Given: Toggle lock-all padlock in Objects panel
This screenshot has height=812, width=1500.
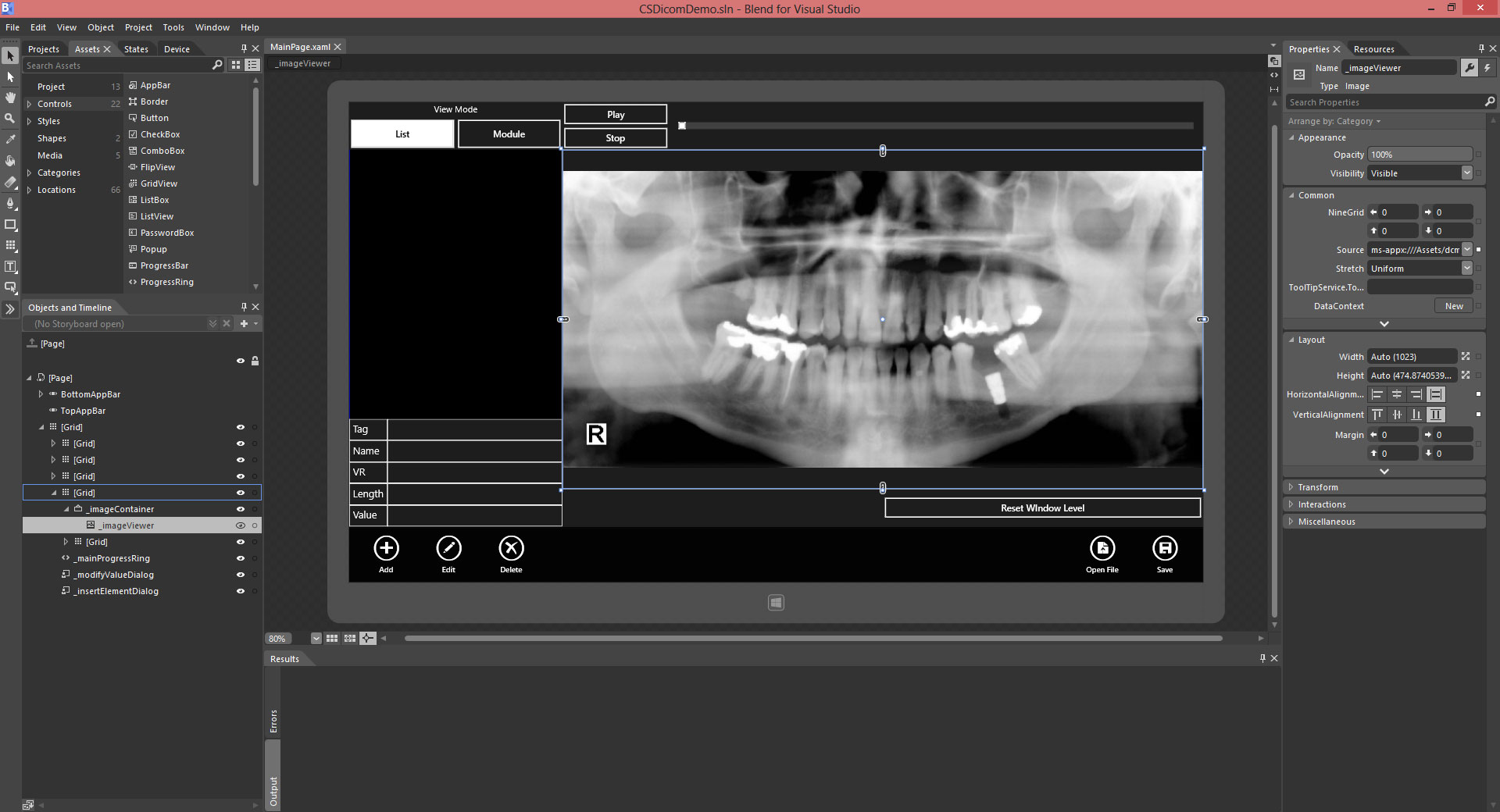Looking at the screenshot, I should click(255, 361).
